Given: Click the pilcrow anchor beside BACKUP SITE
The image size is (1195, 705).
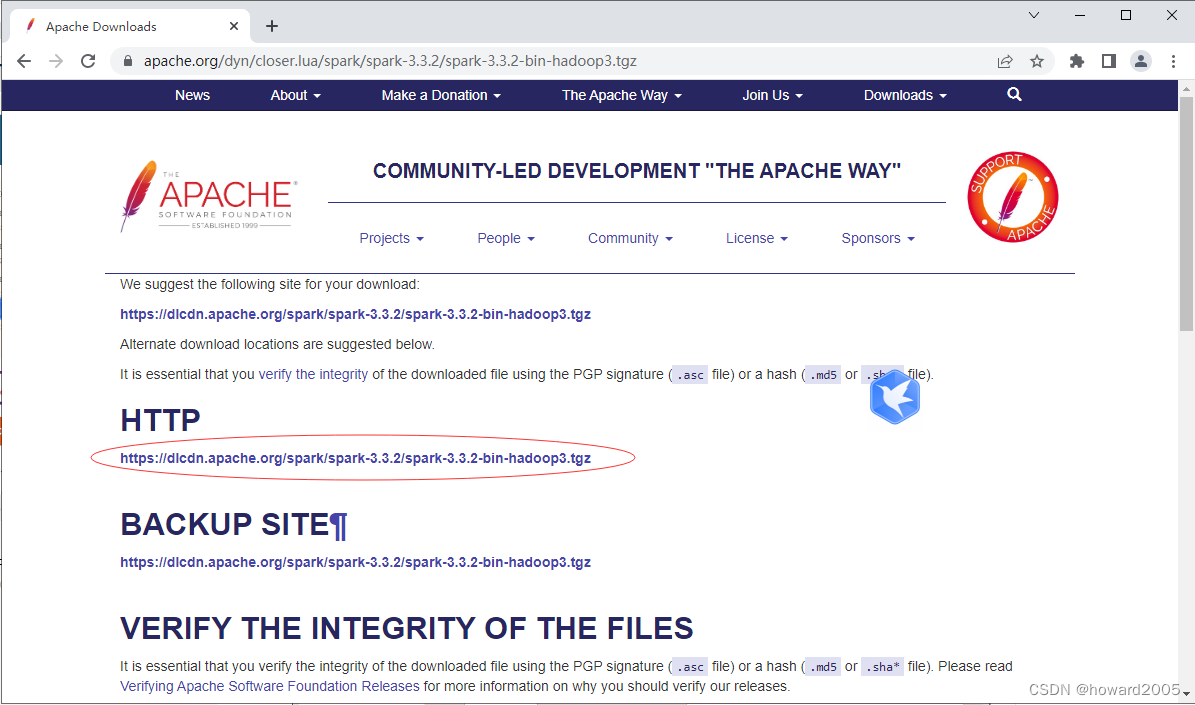Looking at the screenshot, I should pyautogui.click(x=339, y=525).
